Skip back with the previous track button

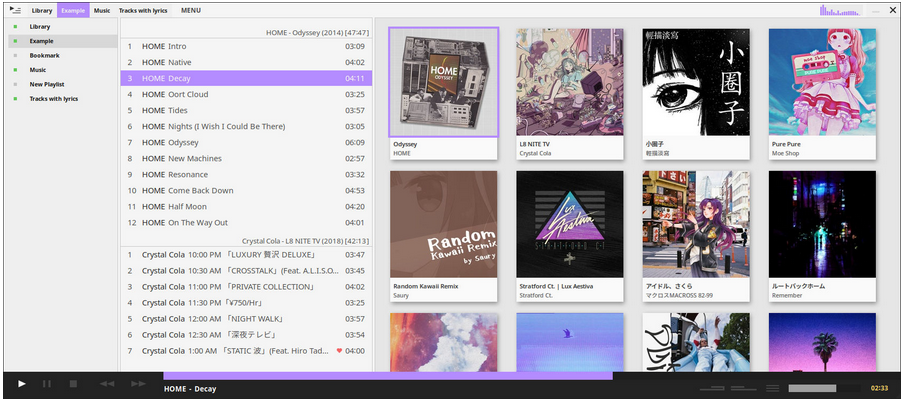coord(107,383)
